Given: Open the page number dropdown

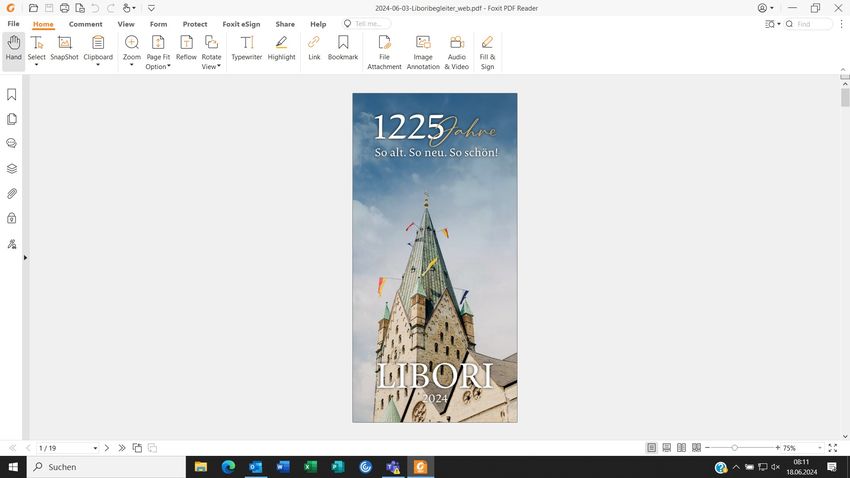Looking at the screenshot, I should click(95, 448).
